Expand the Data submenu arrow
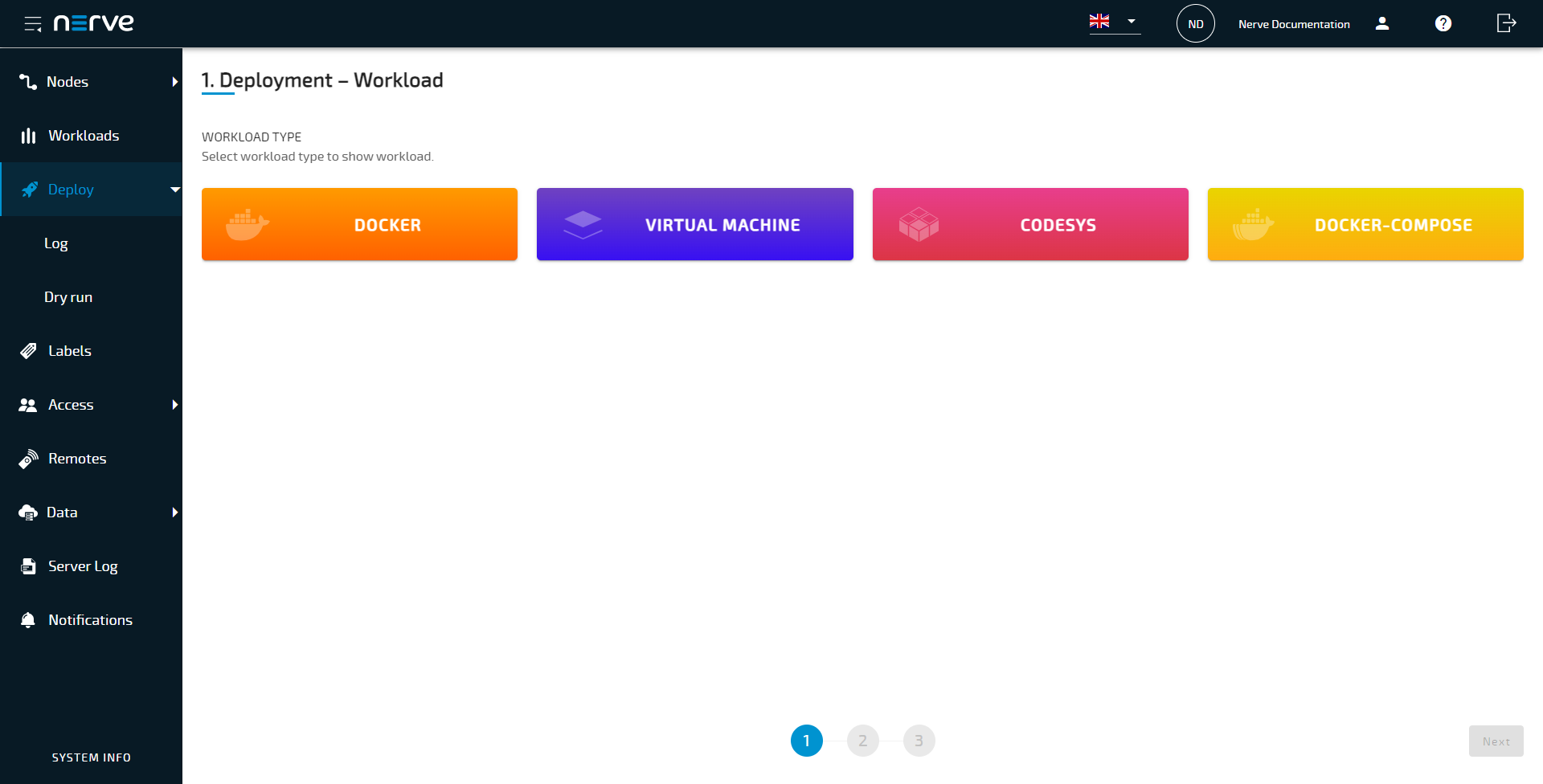The height and width of the screenshot is (784, 1543). [x=175, y=512]
